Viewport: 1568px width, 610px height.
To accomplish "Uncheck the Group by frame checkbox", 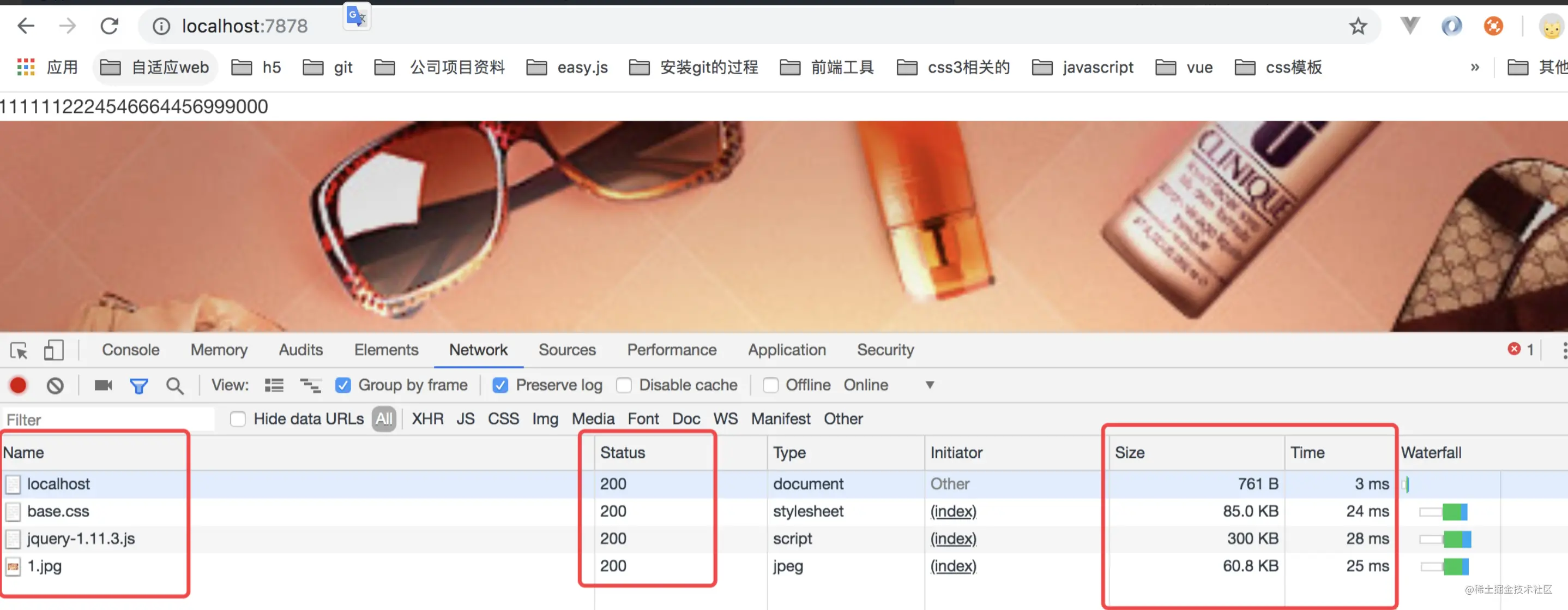I will tap(343, 385).
